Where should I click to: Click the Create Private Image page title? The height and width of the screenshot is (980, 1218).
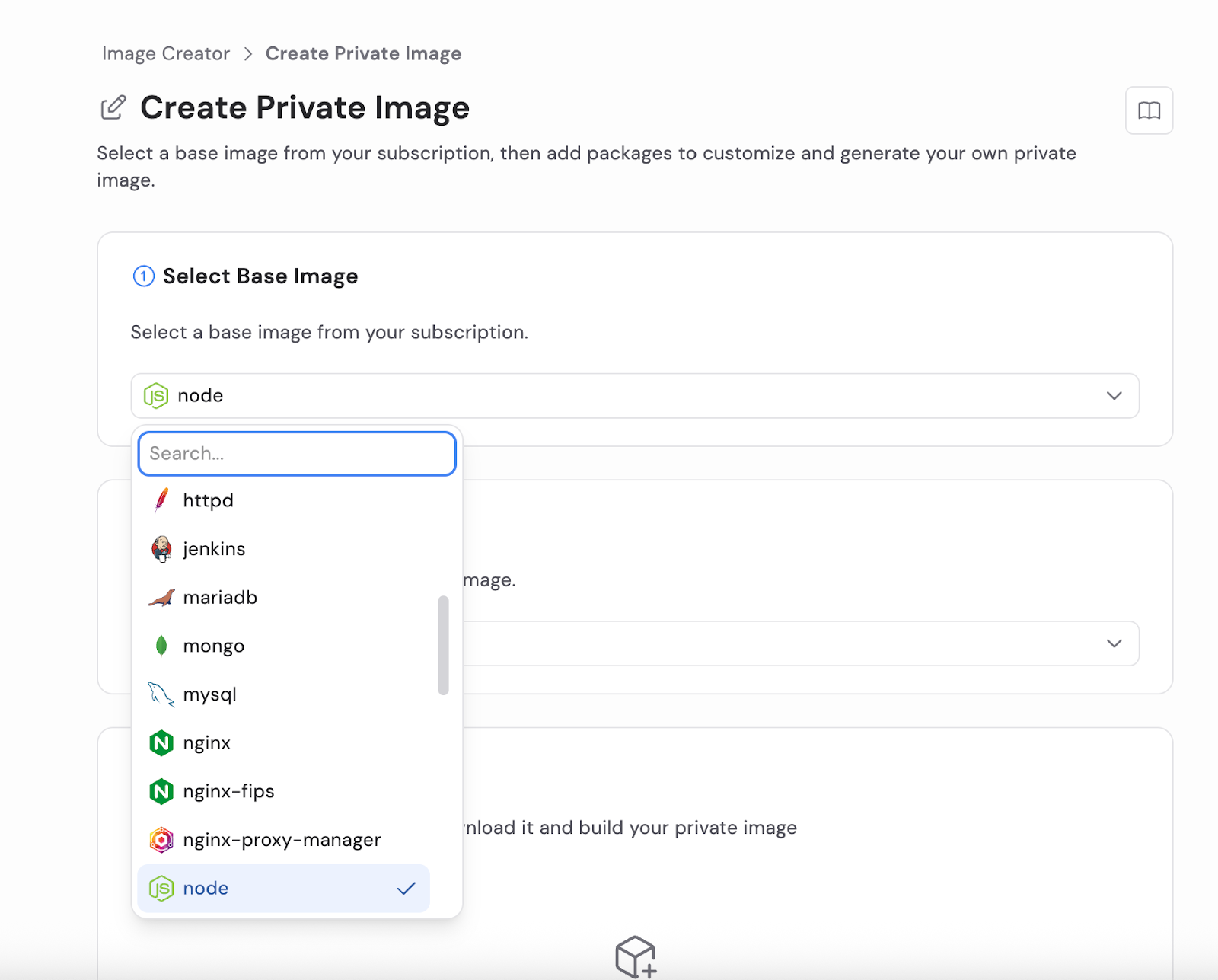304,107
